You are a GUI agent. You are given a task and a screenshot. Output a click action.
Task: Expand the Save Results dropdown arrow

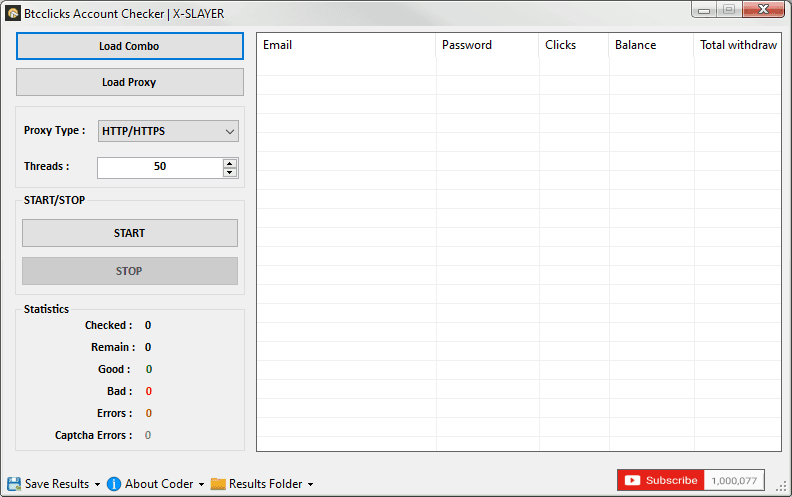[x=97, y=484]
